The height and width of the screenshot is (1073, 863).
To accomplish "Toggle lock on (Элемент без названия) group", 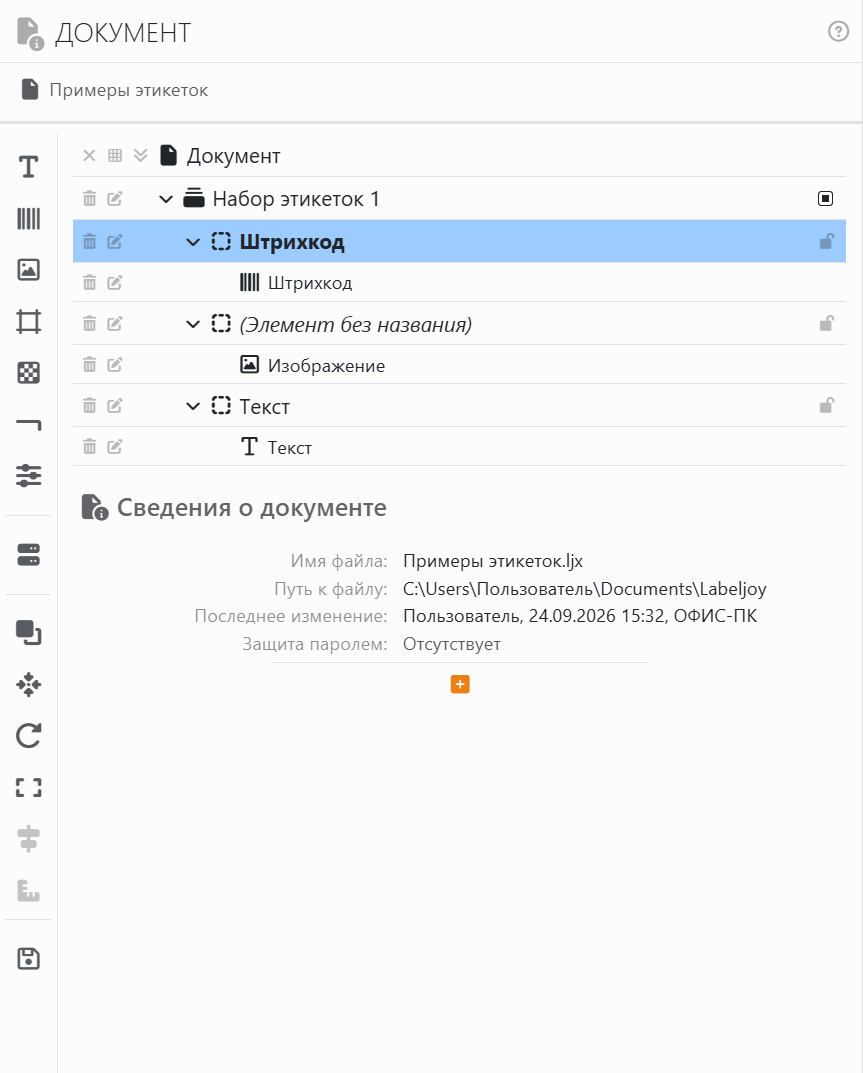I will click(x=826, y=323).
